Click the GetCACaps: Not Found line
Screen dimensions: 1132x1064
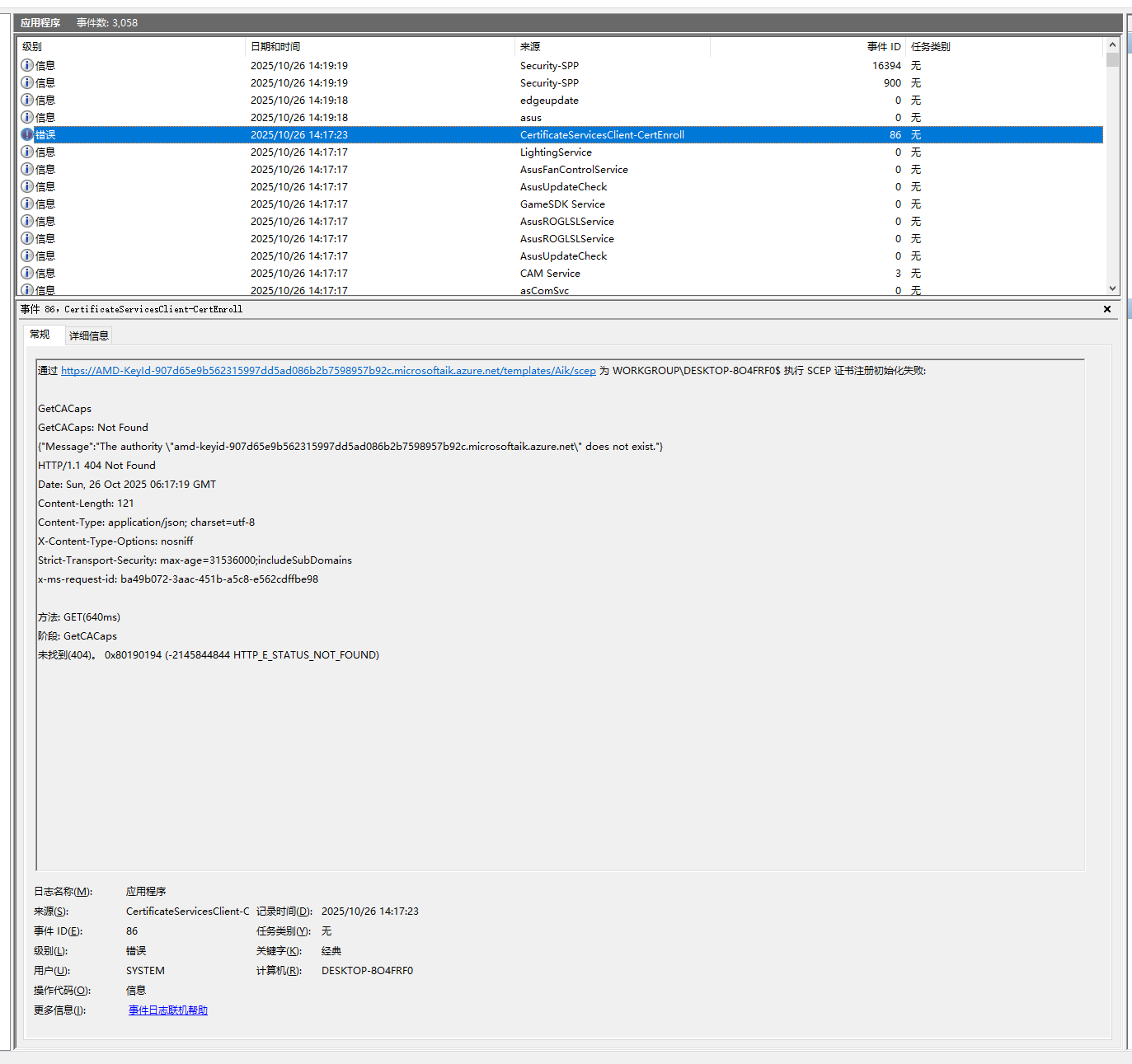coord(93,428)
